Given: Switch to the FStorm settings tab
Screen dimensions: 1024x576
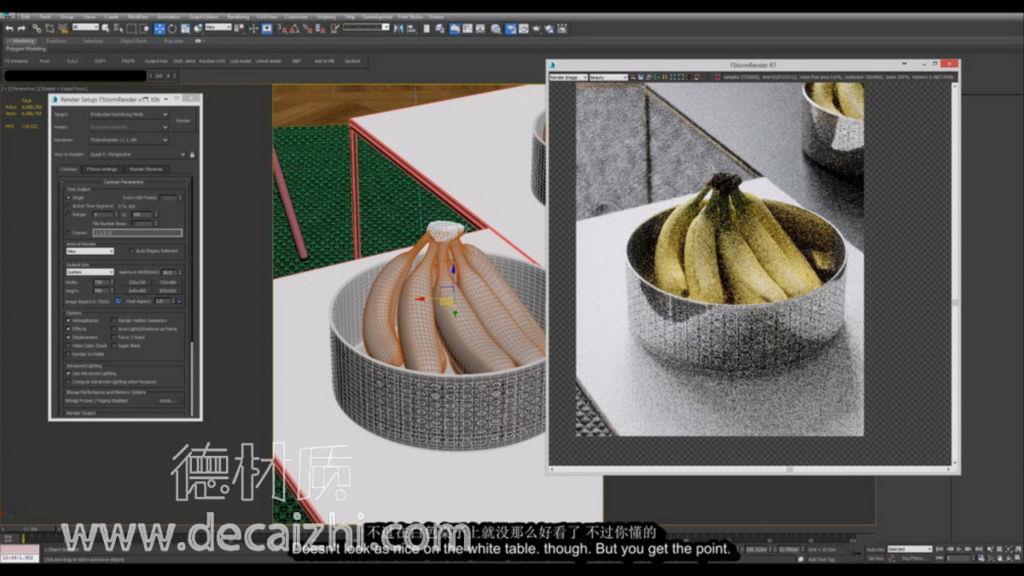Looking at the screenshot, I should click(102, 169).
